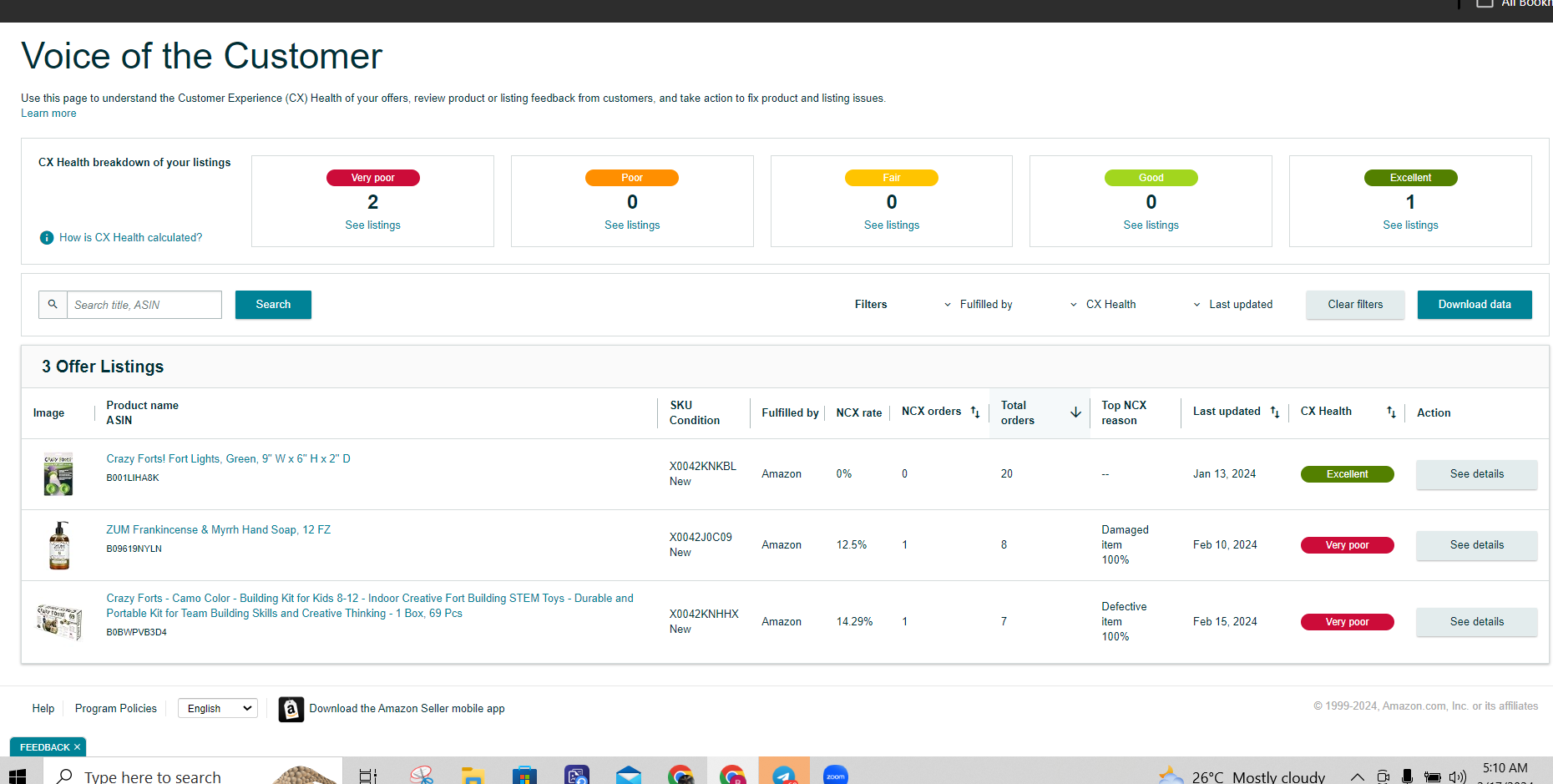1553x784 pixels.
Task: See details for ZUM Frankincense hand soap
Action: (x=1476, y=545)
